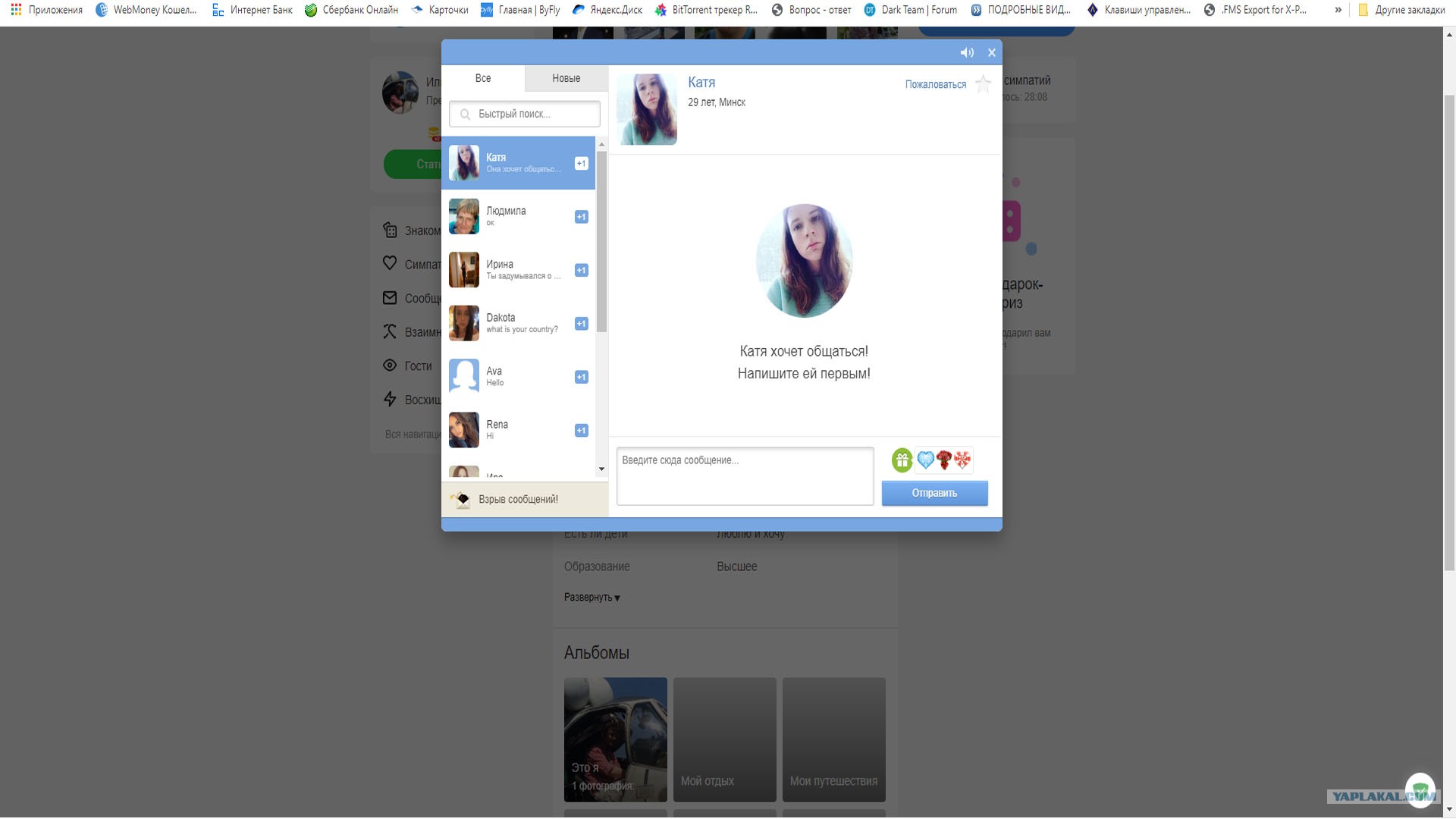Image resolution: width=1456 pixels, height=819 pixels.
Task: Click the dice icon in page sidebar
Action: click(390, 230)
